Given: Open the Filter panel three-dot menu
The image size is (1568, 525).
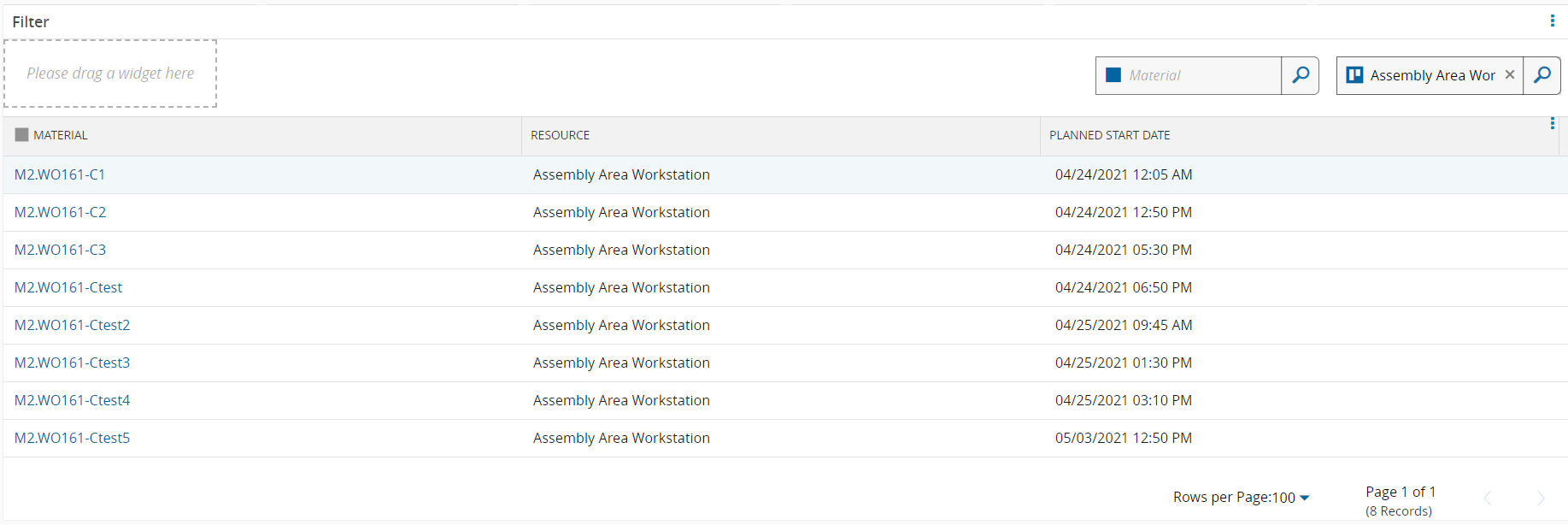Looking at the screenshot, I should click(x=1552, y=21).
